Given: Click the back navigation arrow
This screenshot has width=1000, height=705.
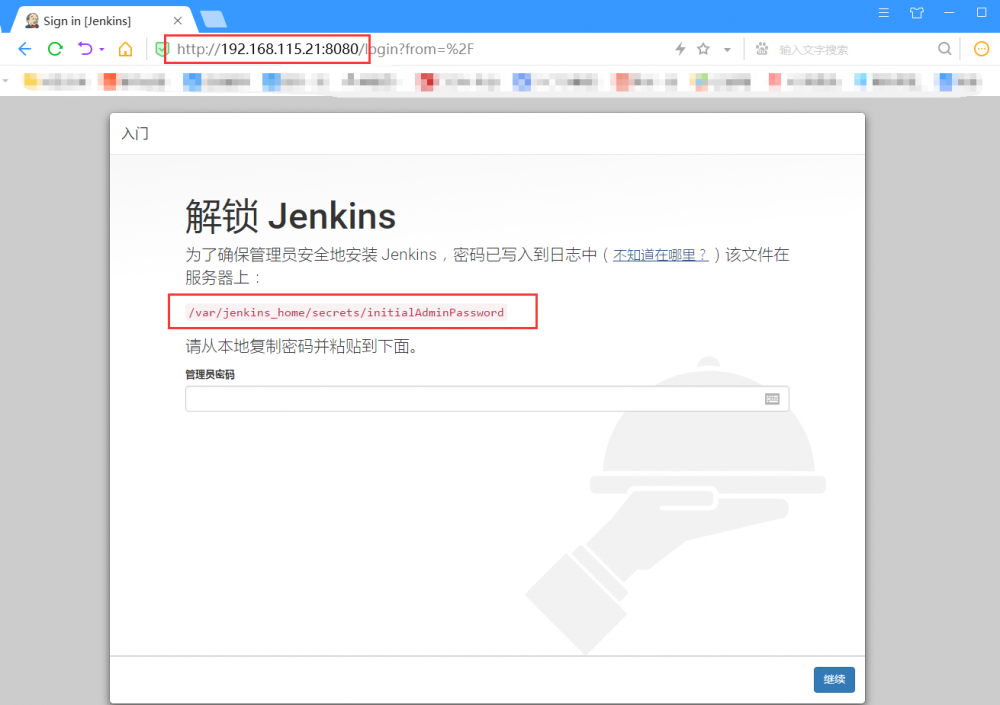Looking at the screenshot, I should click(24, 48).
